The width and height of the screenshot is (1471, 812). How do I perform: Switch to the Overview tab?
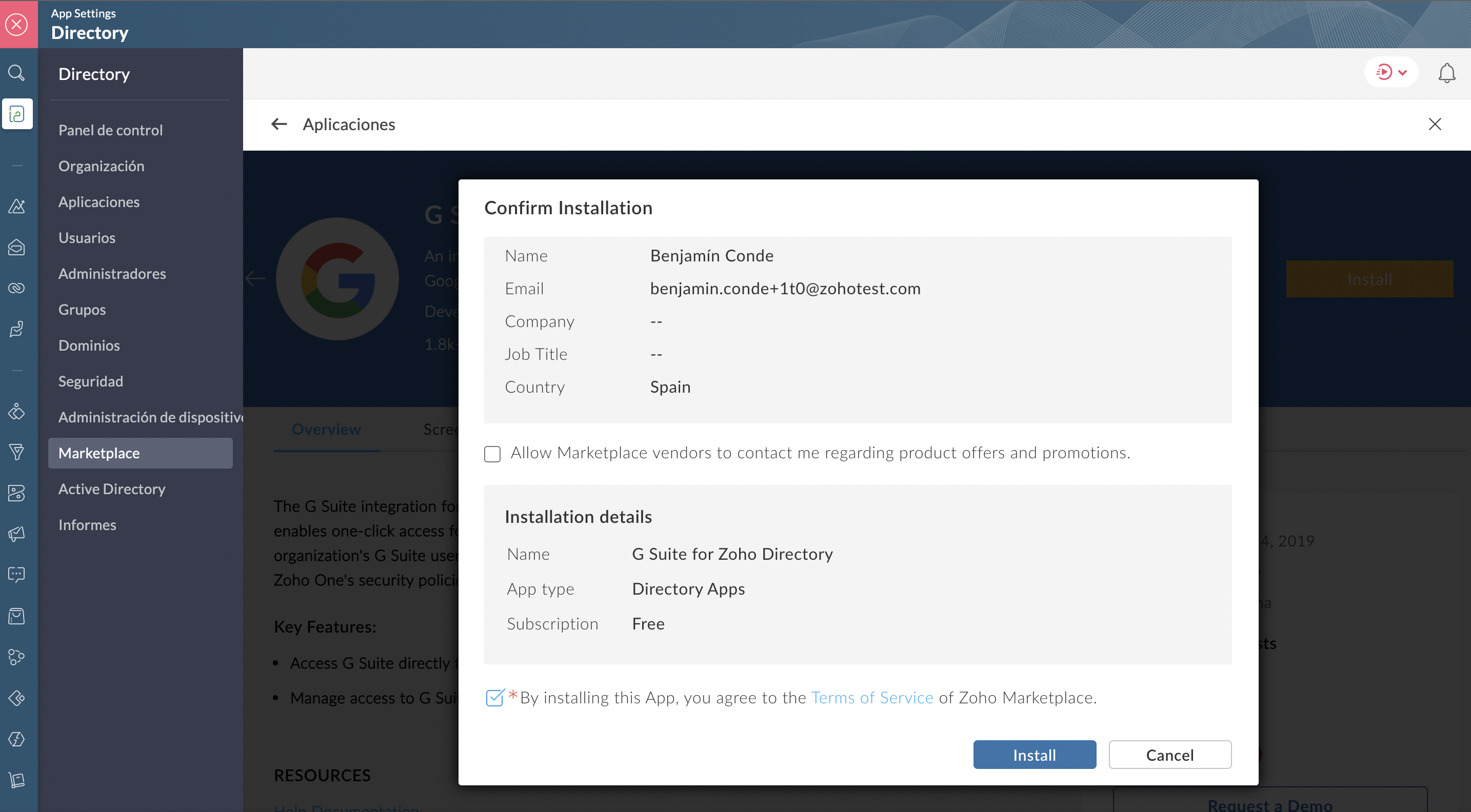[x=326, y=429]
